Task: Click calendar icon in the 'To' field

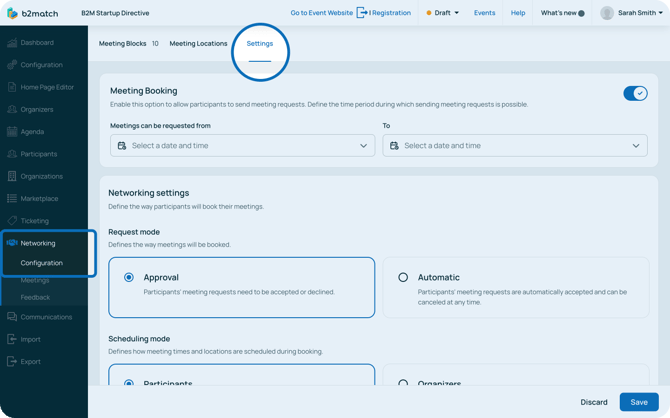Action: tap(394, 146)
